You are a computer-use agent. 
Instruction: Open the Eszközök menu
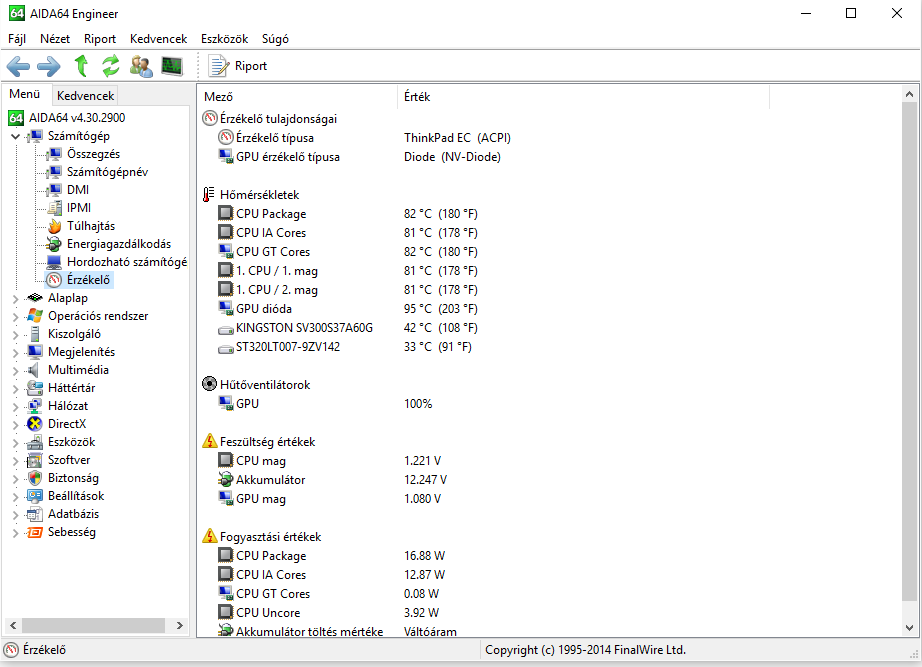tap(225, 39)
